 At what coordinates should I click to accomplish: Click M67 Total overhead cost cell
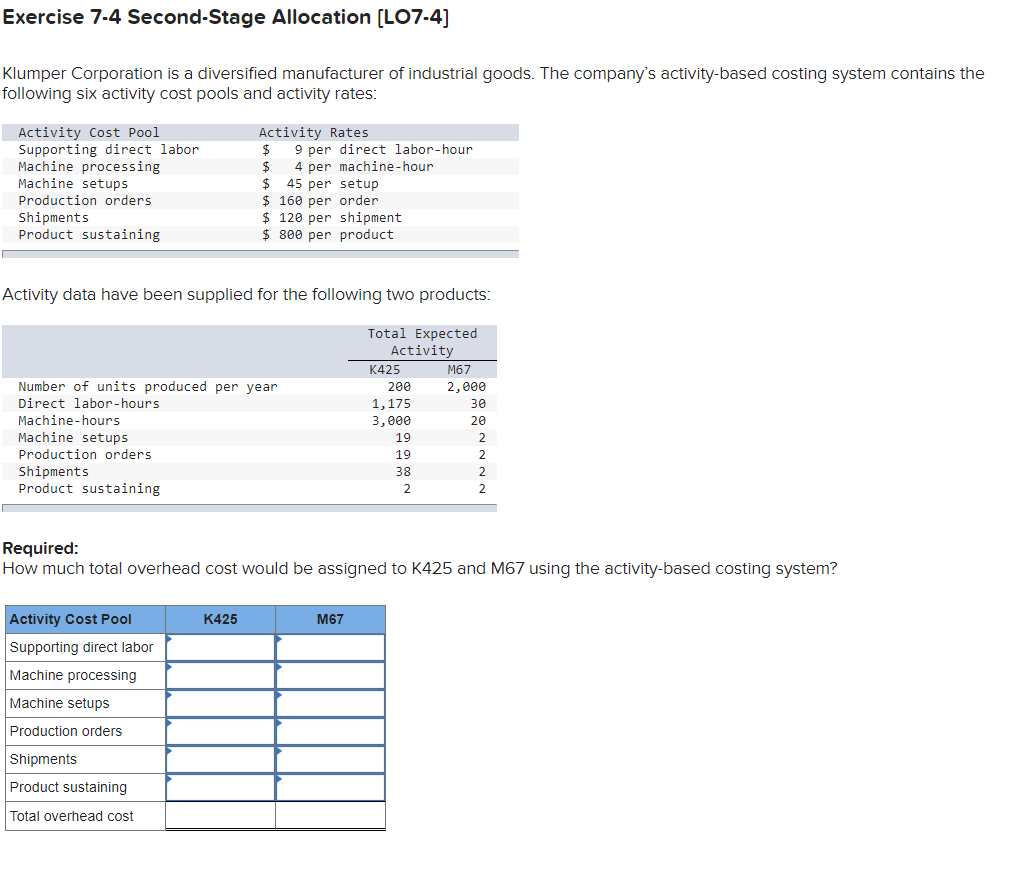point(330,816)
